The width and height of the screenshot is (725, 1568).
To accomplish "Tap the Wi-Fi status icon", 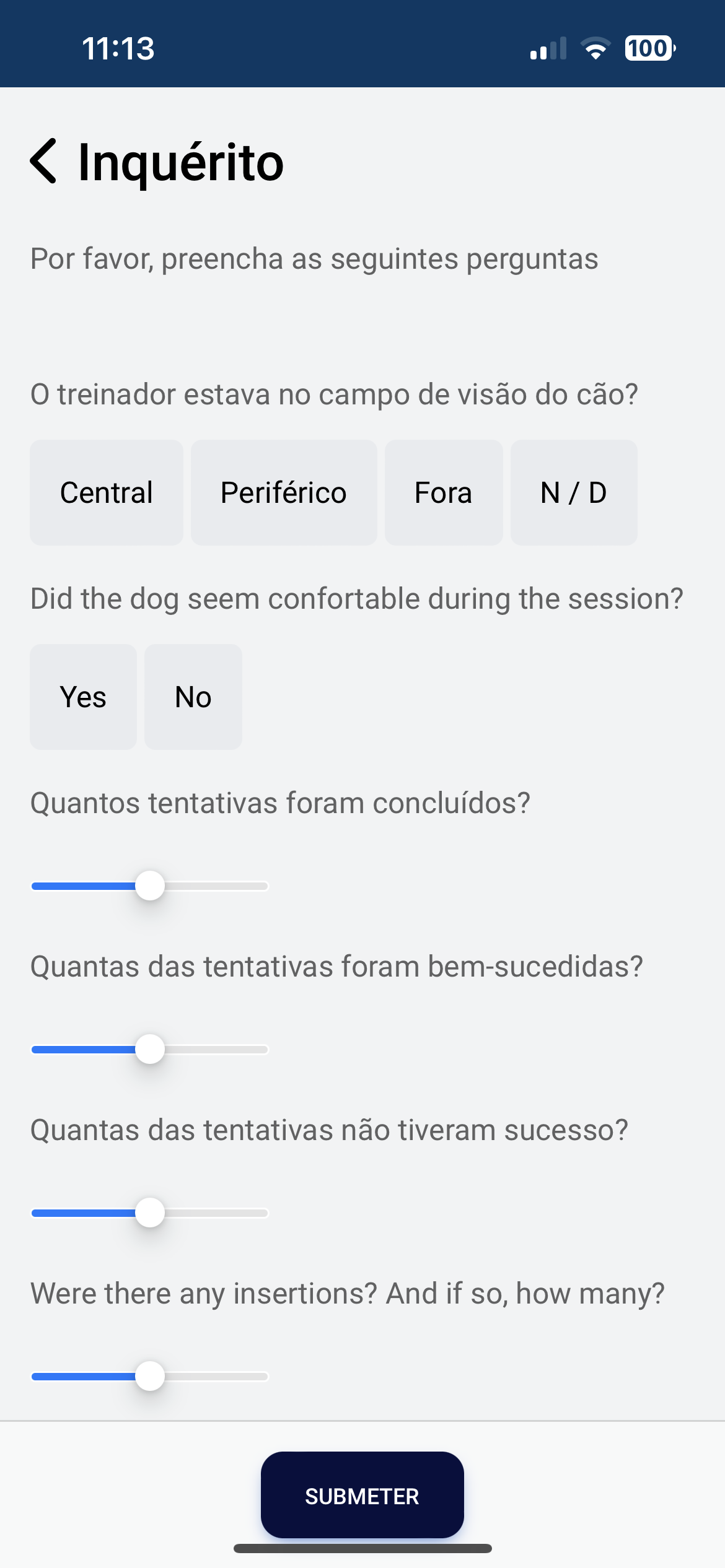I will click(595, 48).
